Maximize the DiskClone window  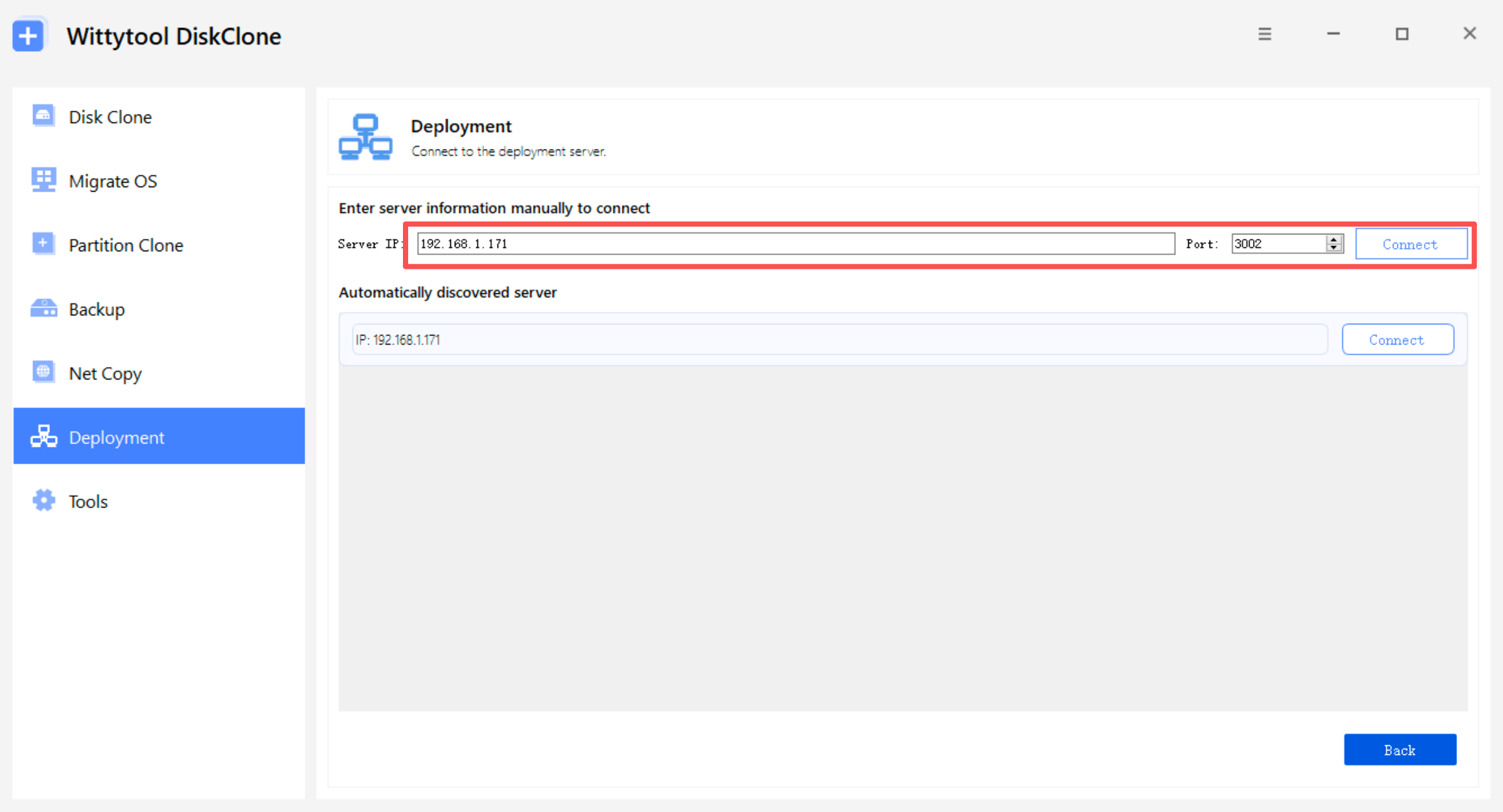[x=1402, y=34]
